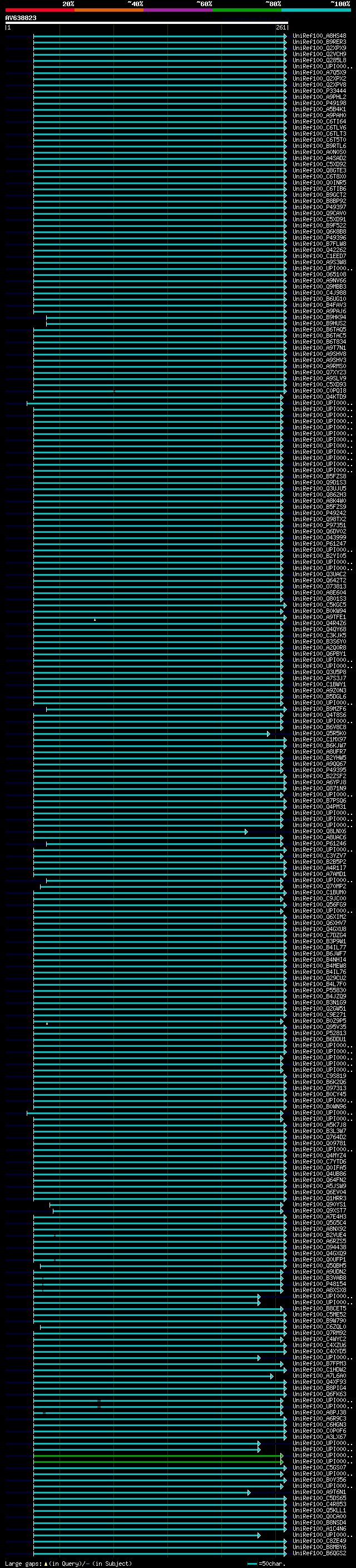Screen dimensions: 356x1568
Task: Click the query end position 261
Action: [x=280, y=27]
